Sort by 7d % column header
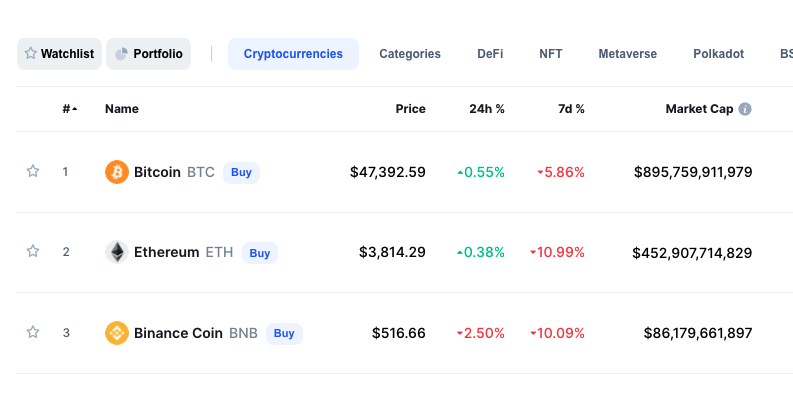793x393 pixels. point(571,109)
